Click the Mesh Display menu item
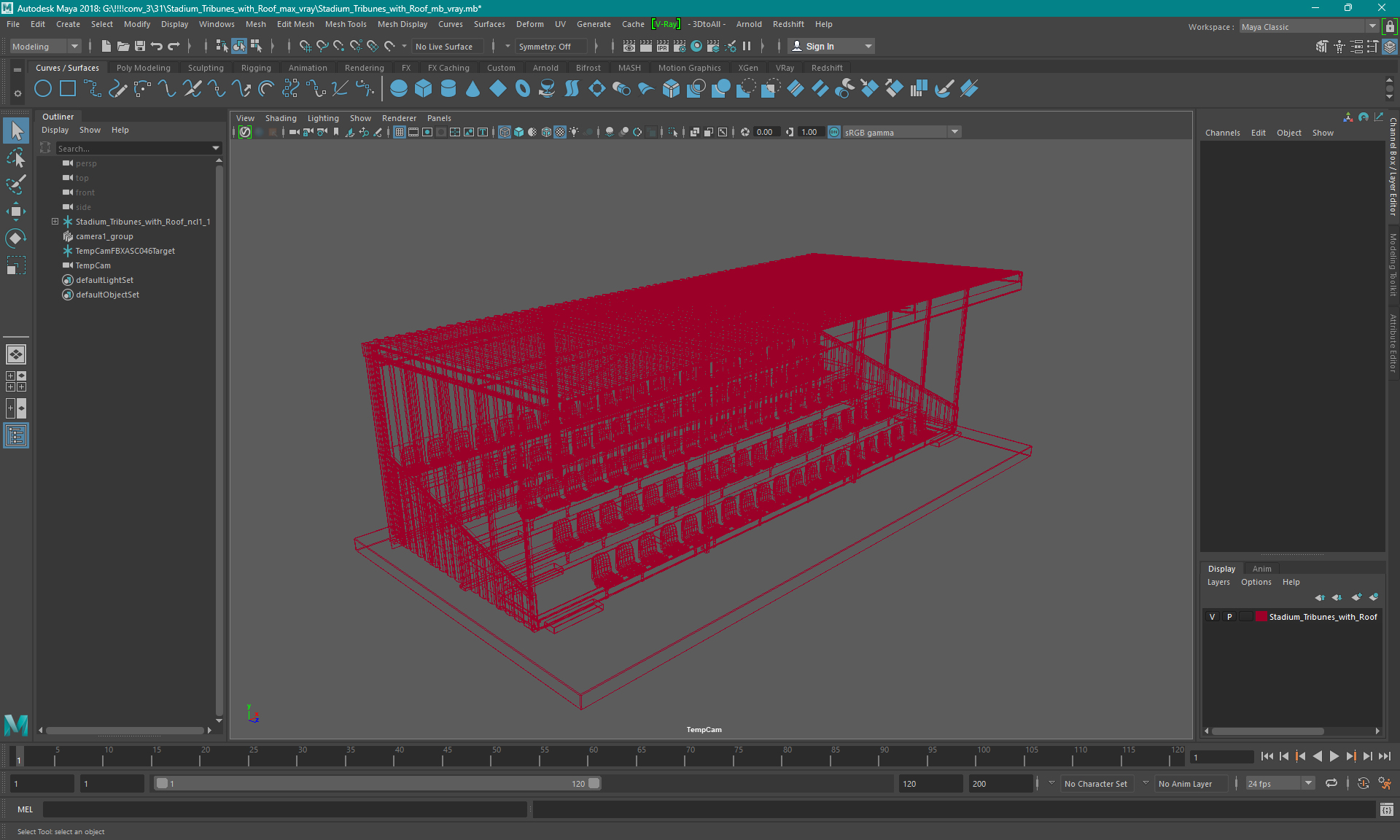 point(402,24)
